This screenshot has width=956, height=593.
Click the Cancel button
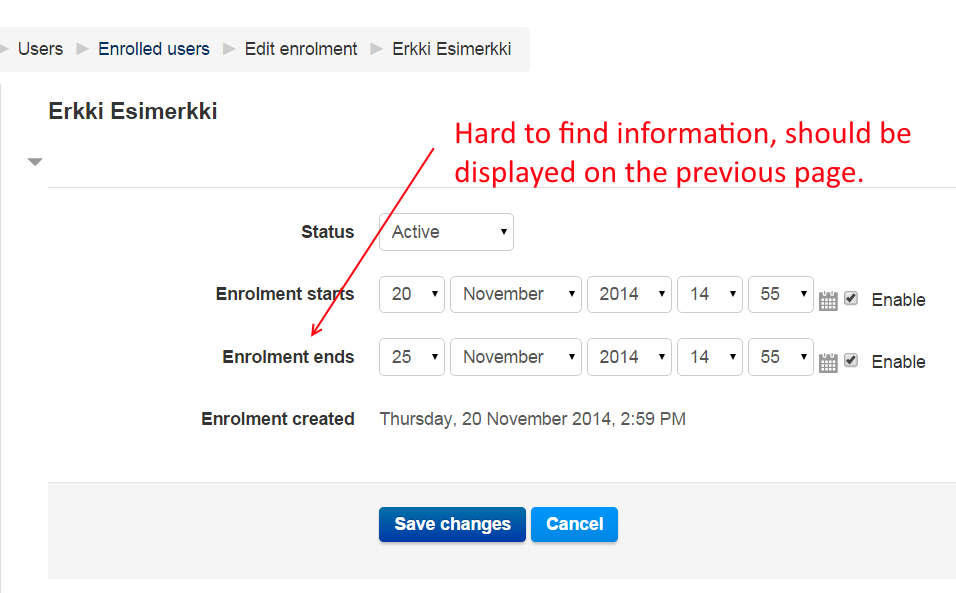tap(574, 524)
